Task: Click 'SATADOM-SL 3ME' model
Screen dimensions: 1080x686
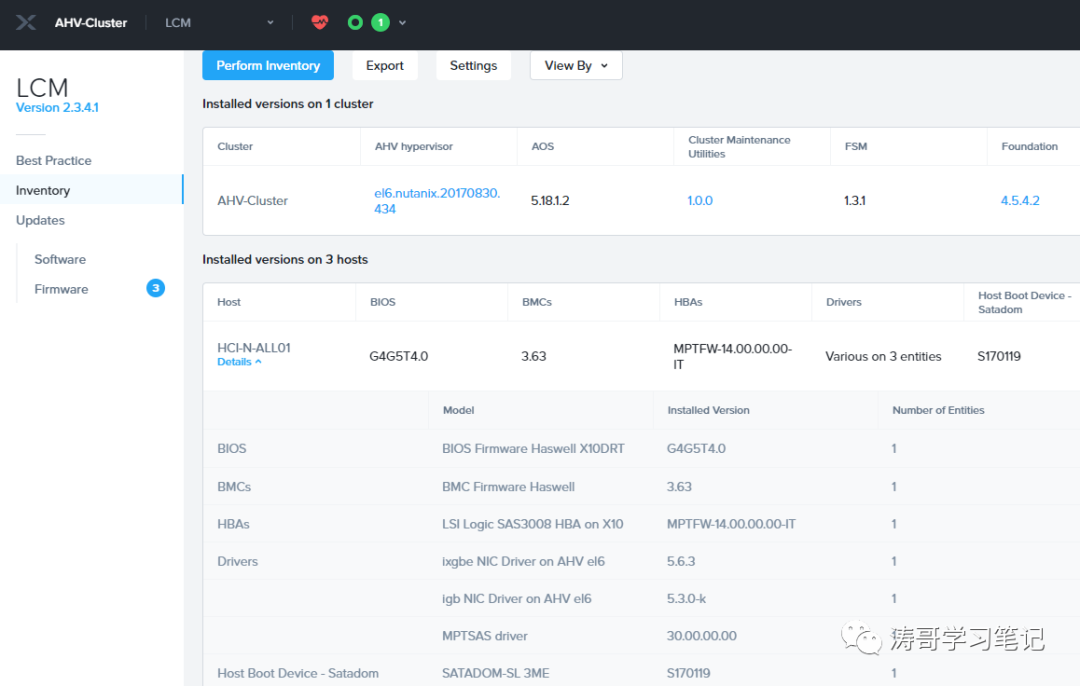Action: (496, 673)
